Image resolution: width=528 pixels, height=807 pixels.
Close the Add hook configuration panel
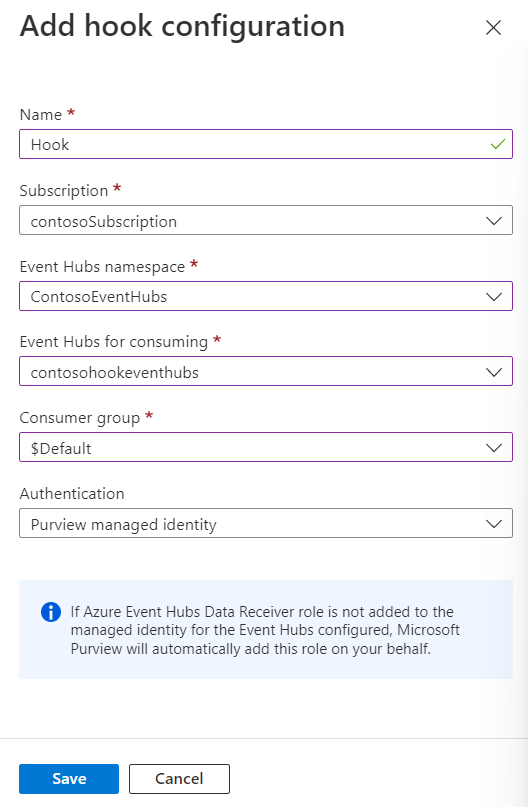[x=493, y=28]
